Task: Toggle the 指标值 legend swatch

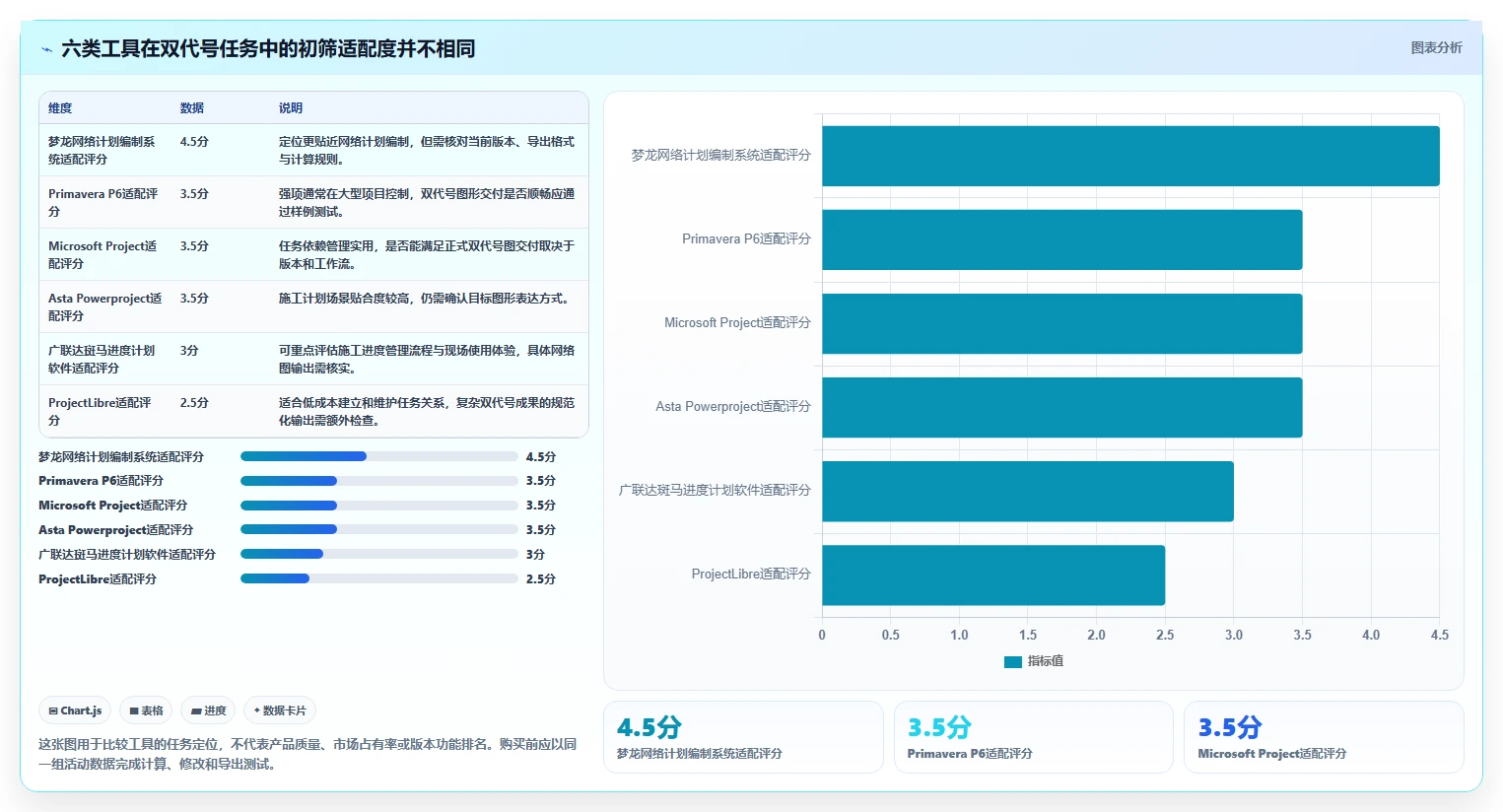Action: [x=1012, y=661]
